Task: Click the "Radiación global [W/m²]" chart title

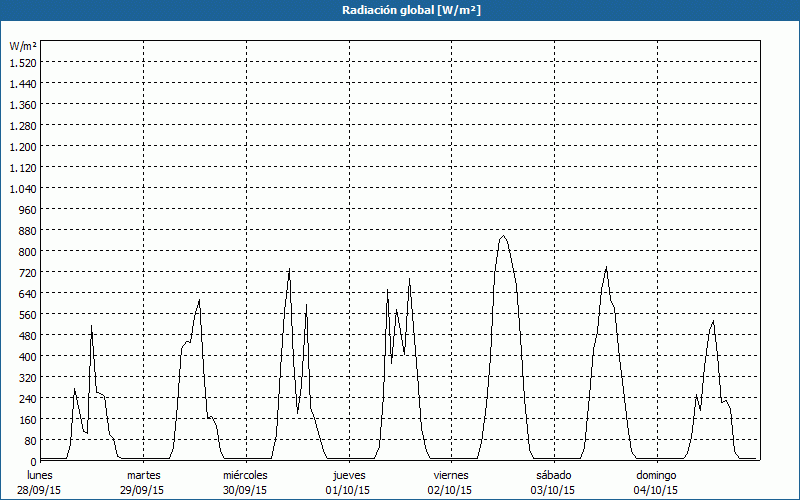Action: [x=400, y=10]
